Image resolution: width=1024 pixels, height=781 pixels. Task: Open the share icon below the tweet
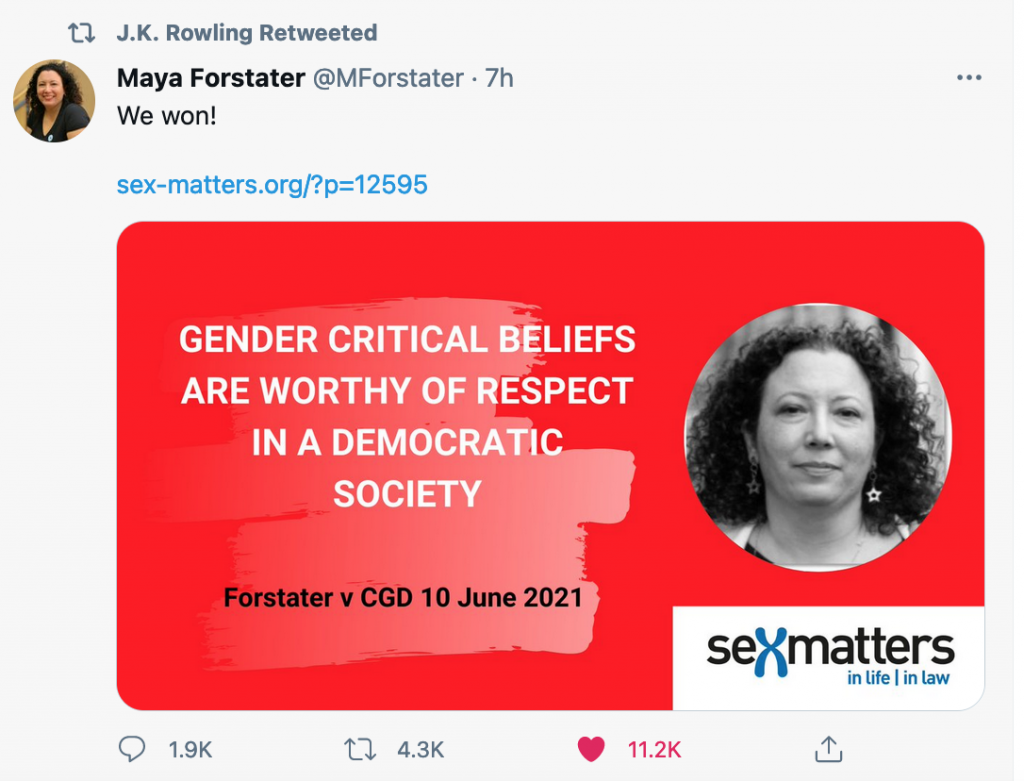coord(827,749)
